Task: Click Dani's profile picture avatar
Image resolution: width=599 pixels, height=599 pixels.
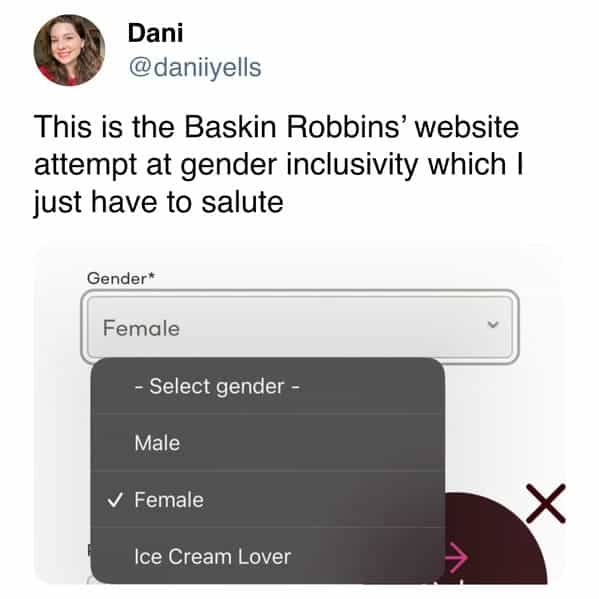Action: (69, 50)
